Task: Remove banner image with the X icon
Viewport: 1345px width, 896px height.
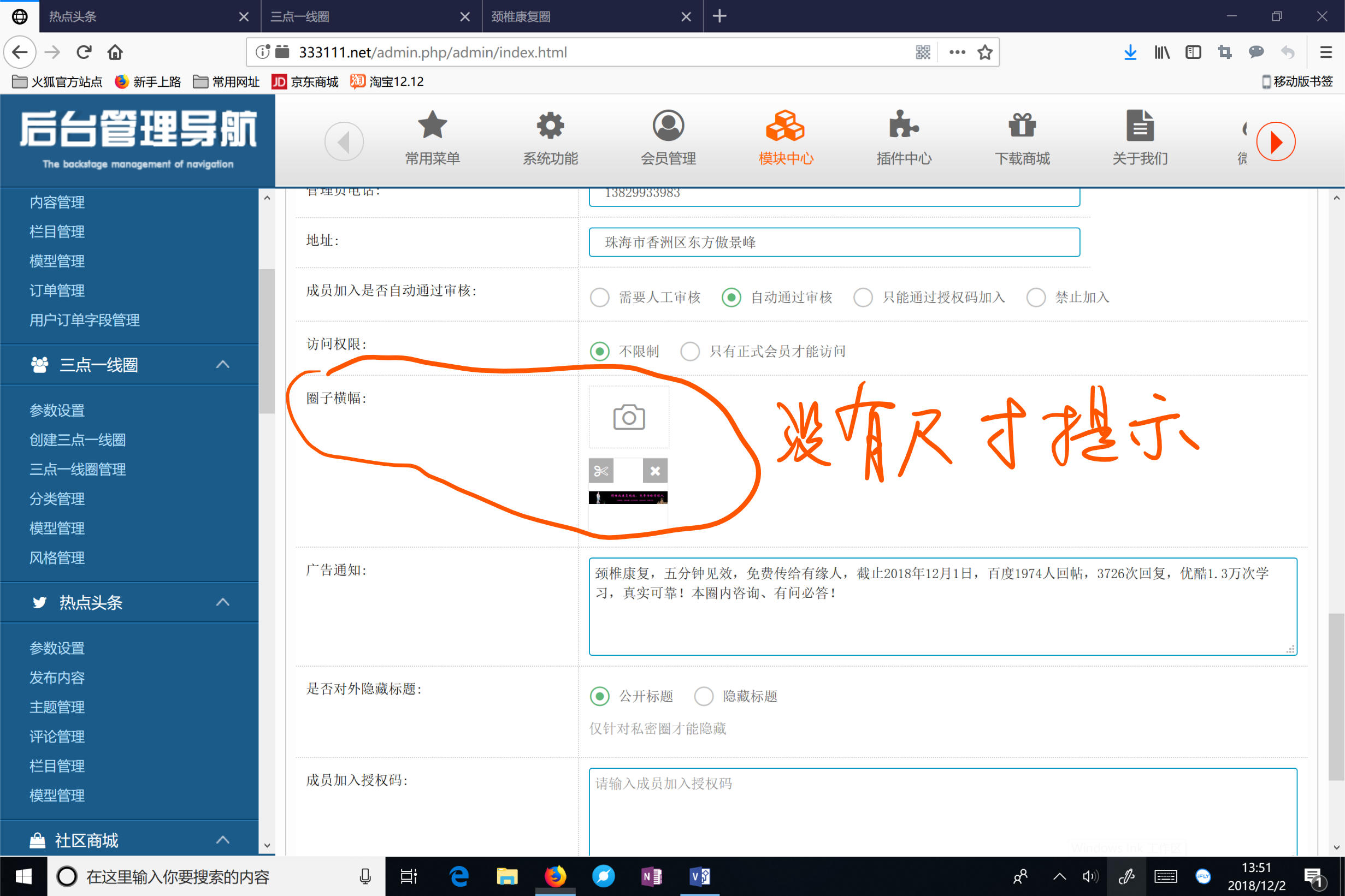Action: pyautogui.click(x=655, y=471)
